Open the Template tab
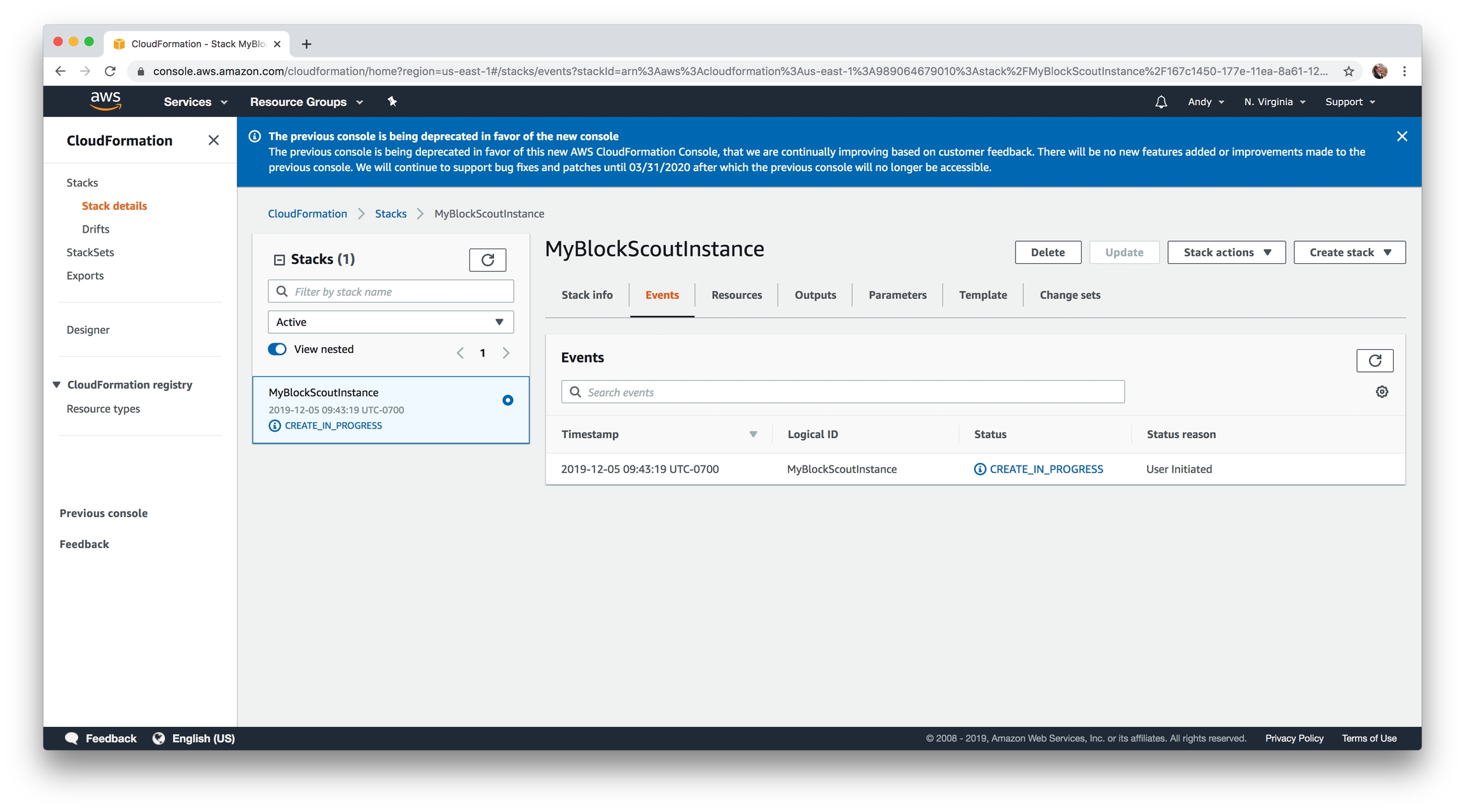 point(982,295)
